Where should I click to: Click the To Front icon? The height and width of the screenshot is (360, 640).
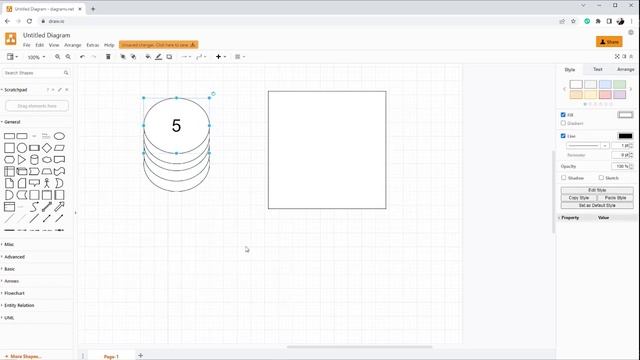[x=123, y=57]
